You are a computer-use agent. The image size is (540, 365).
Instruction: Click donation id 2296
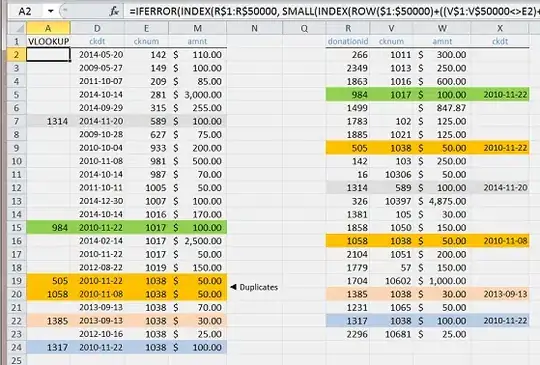click(357, 334)
